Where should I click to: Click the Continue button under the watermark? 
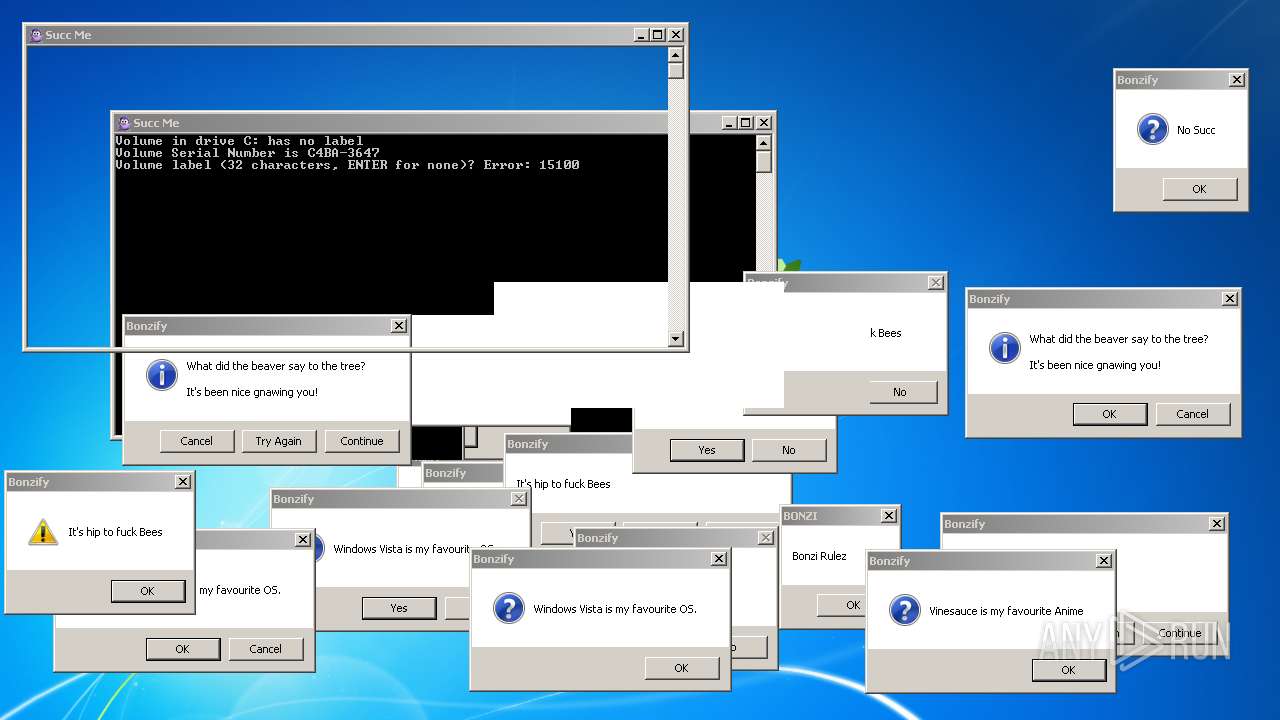tap(1180, 633)
